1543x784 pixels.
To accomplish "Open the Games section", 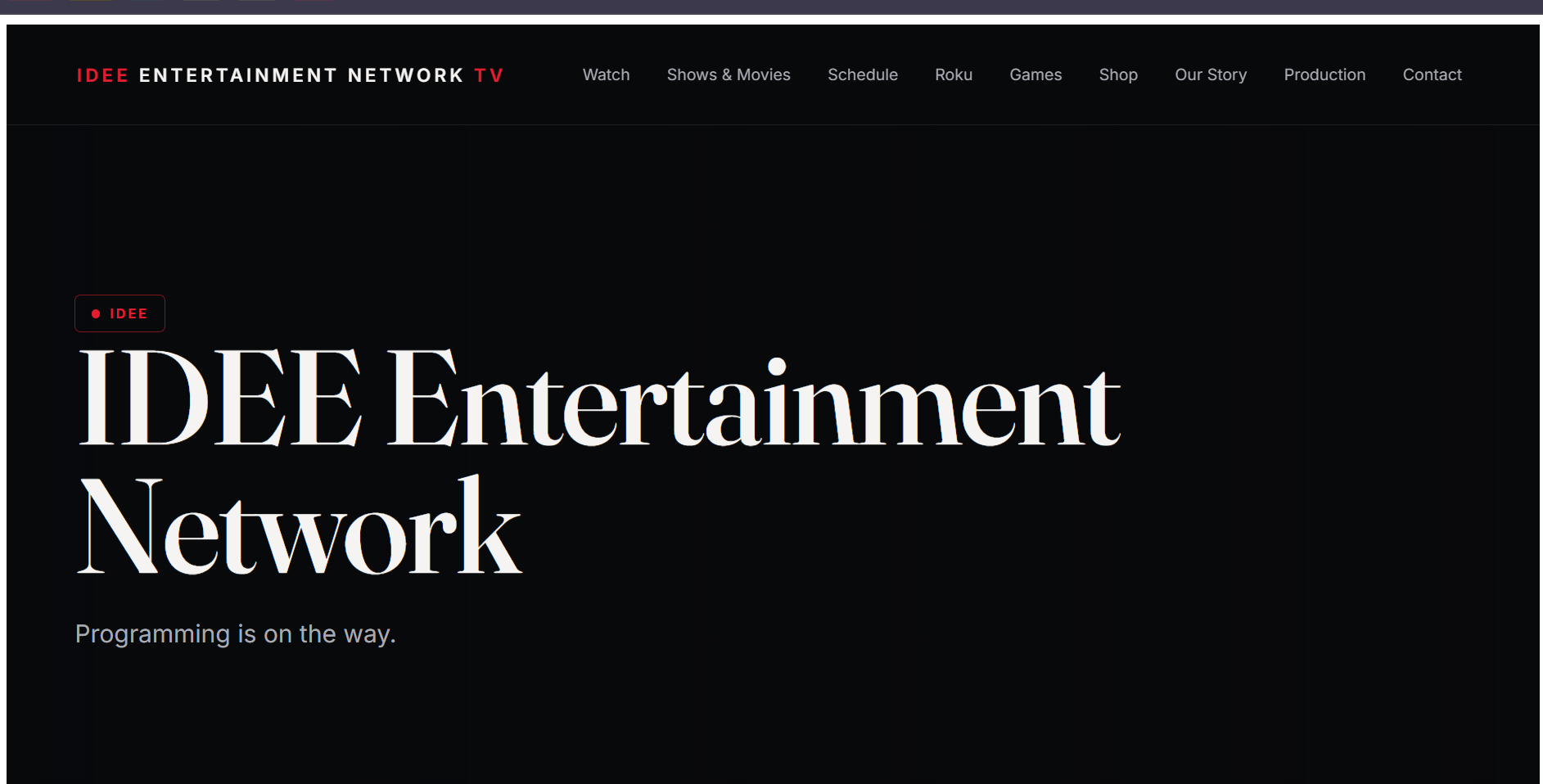I will pos(1035,74).
